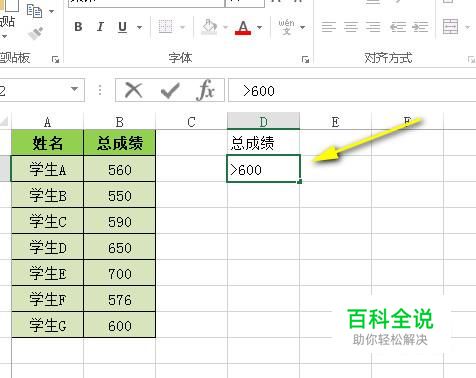Click the Copy icon
The image size is (476, 378).
click(x=34, y=11)
